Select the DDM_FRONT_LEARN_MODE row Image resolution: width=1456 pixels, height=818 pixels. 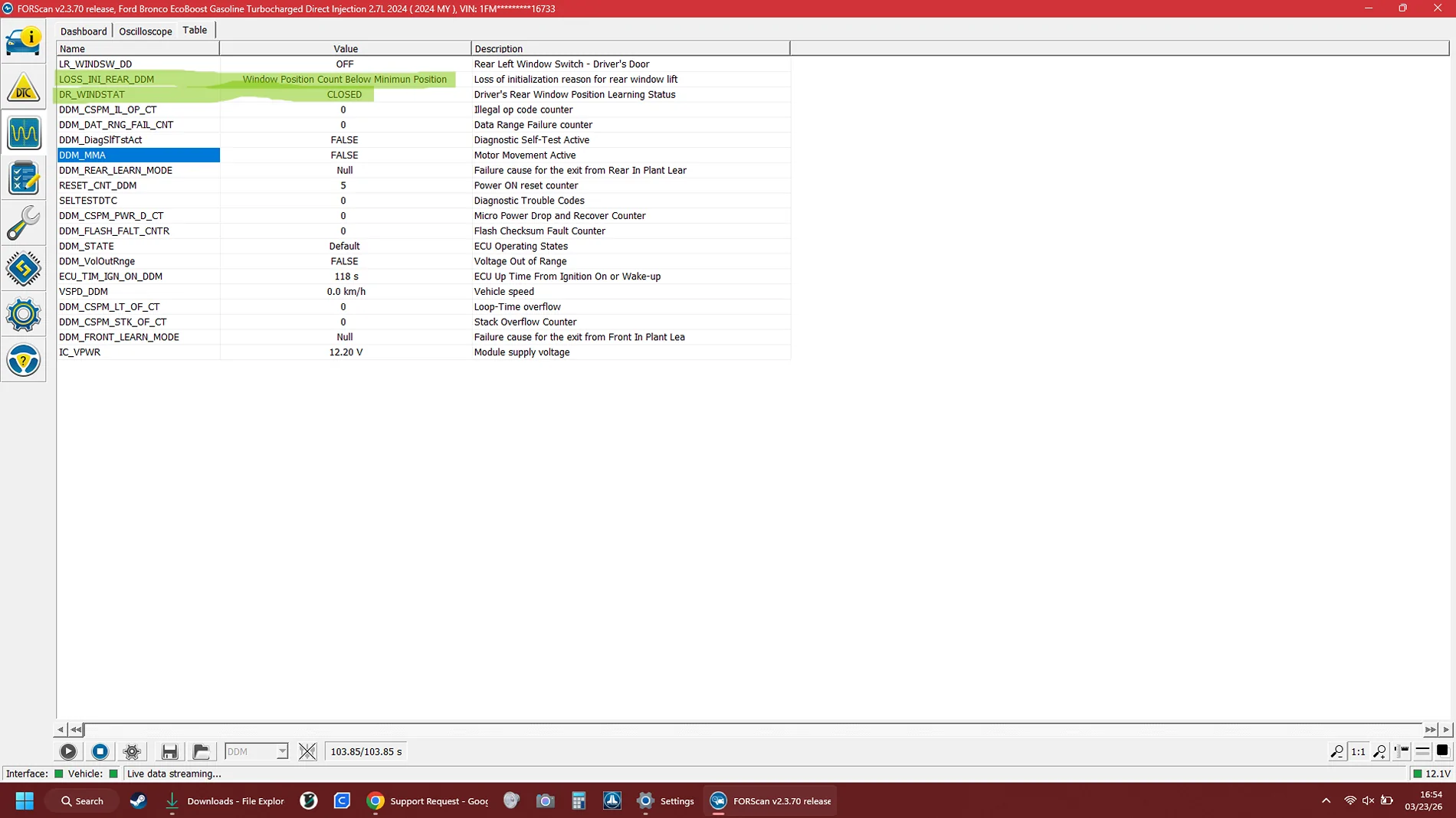[x=423, y=337]
